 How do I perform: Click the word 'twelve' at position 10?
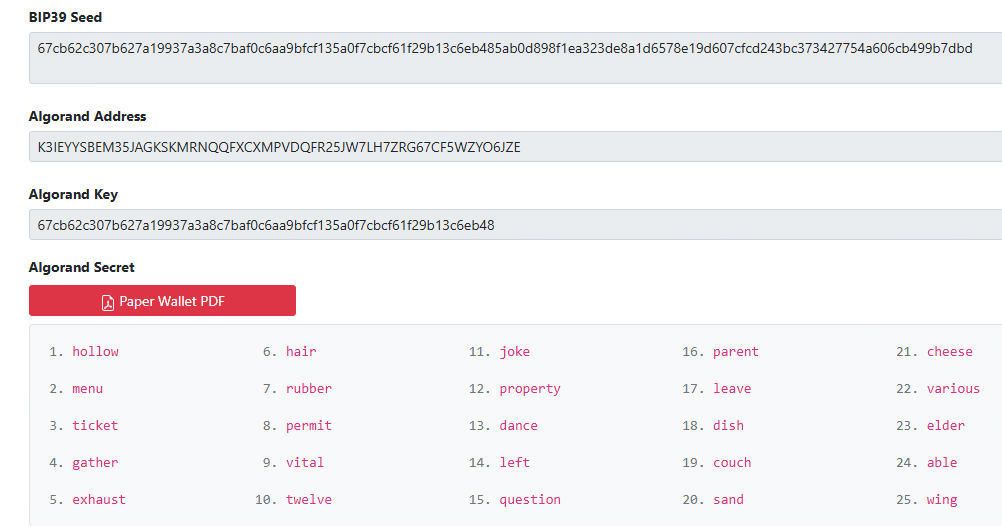coord(308,499)
